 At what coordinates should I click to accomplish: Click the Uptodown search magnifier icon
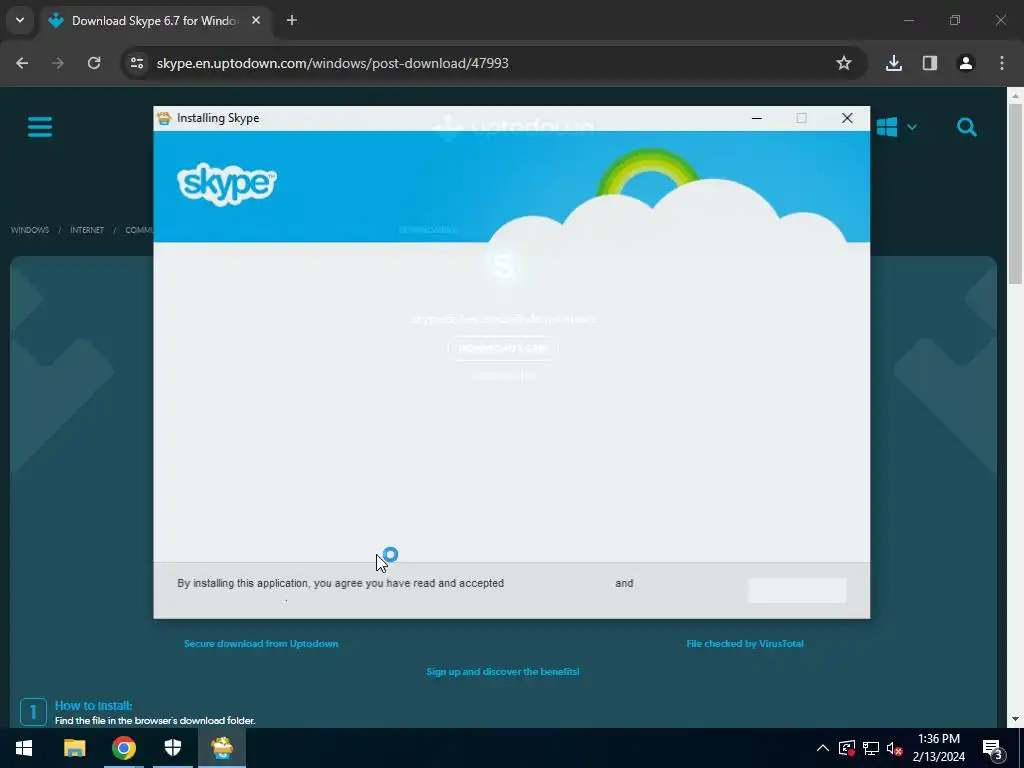coord(967,127)
